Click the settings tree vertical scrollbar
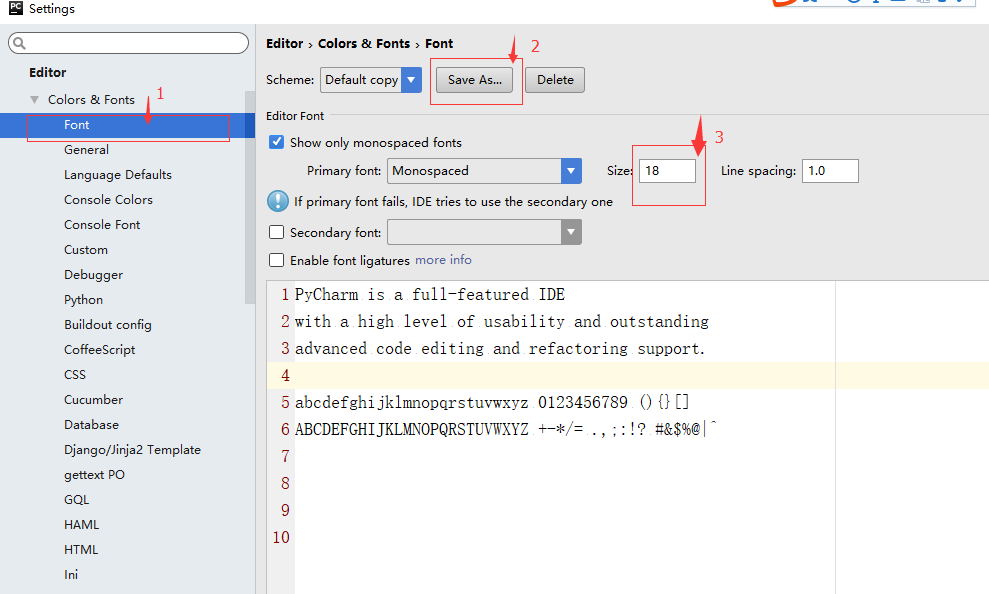Viewport: 989px width, 594px height. pos(250,197)
